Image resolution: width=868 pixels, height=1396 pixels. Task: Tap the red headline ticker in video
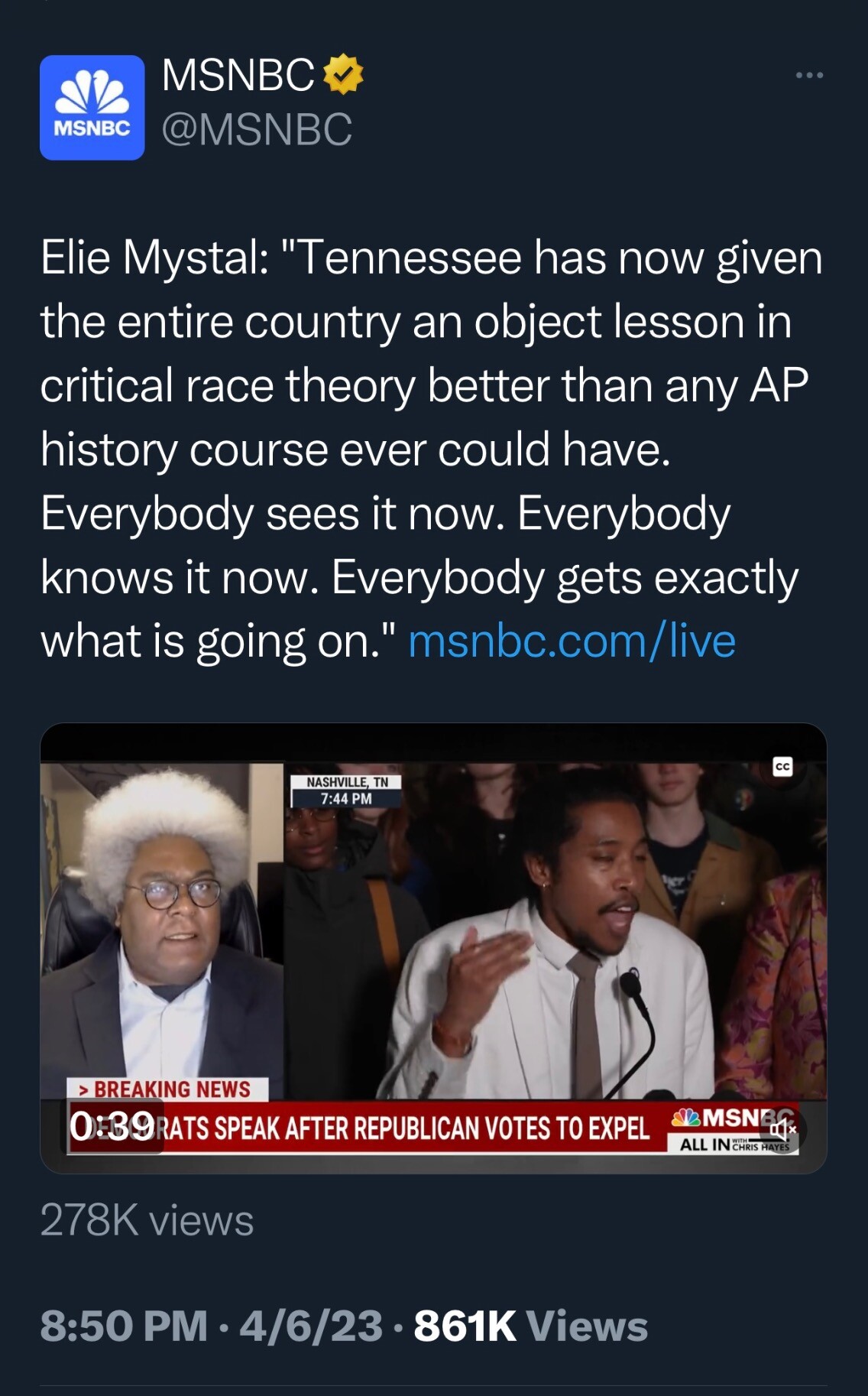(367, 1128)
